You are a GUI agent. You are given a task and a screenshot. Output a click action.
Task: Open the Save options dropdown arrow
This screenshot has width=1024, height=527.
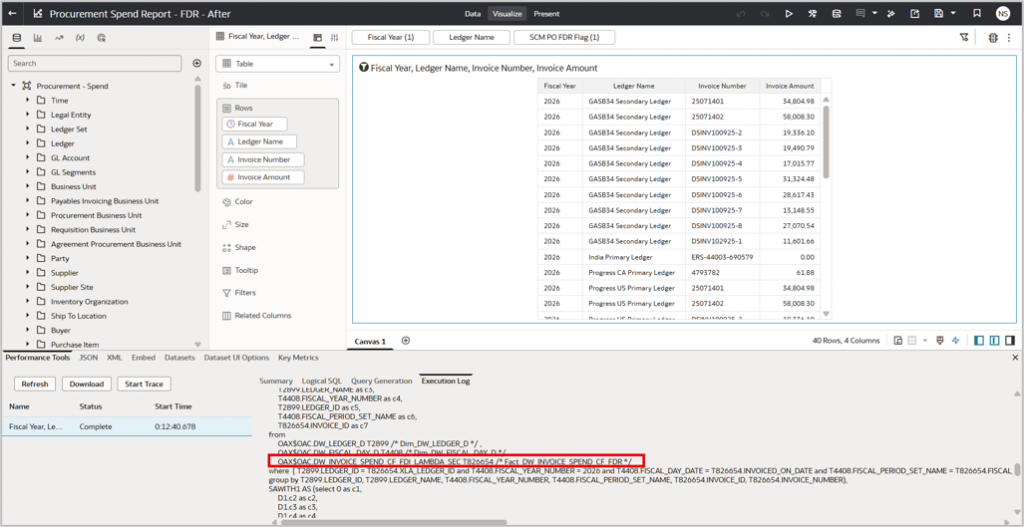tap(953, 13)
